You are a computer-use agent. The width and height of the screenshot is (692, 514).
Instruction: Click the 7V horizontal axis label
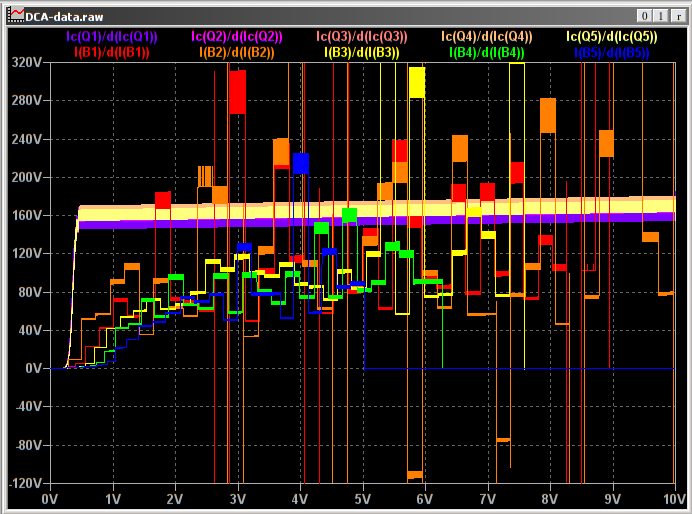coord(488,499)
